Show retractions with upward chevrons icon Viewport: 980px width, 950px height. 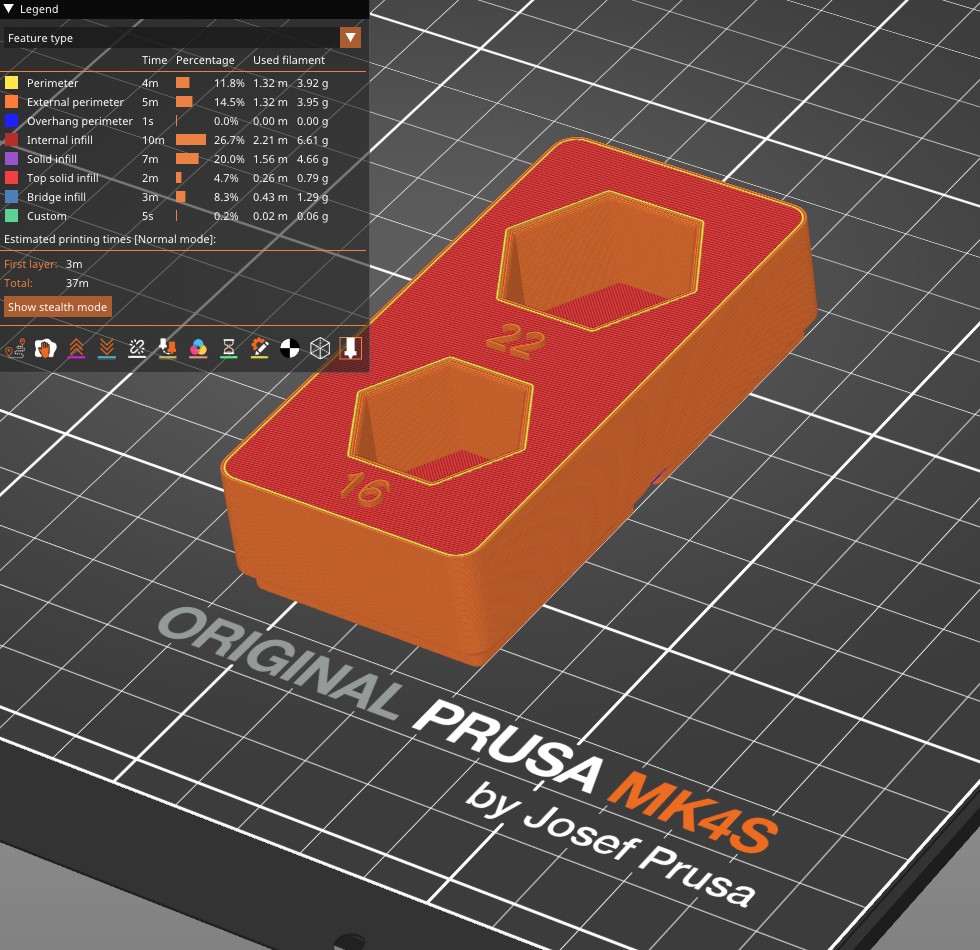[76, 348]
